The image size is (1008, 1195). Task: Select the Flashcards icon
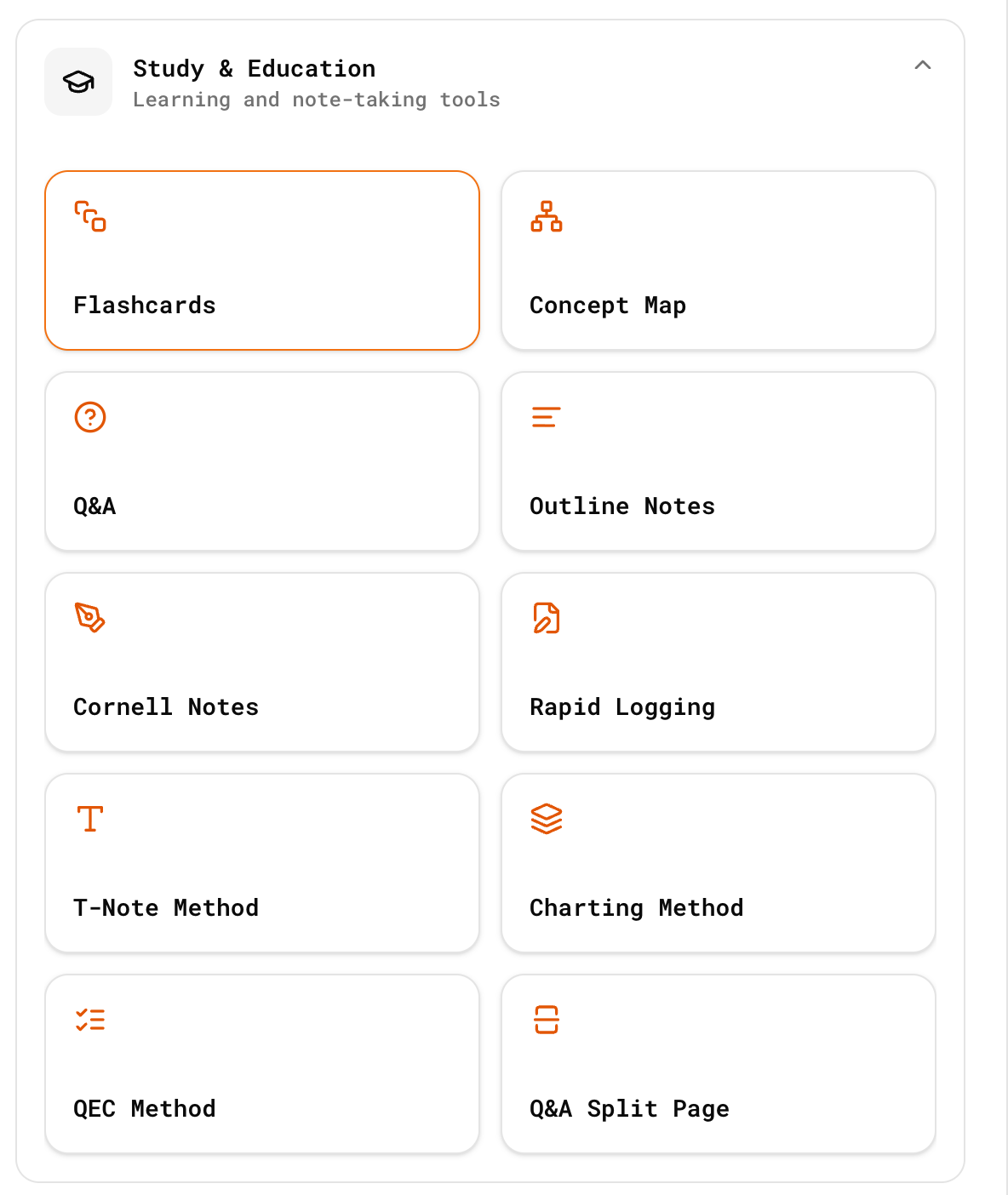[89, 218]
